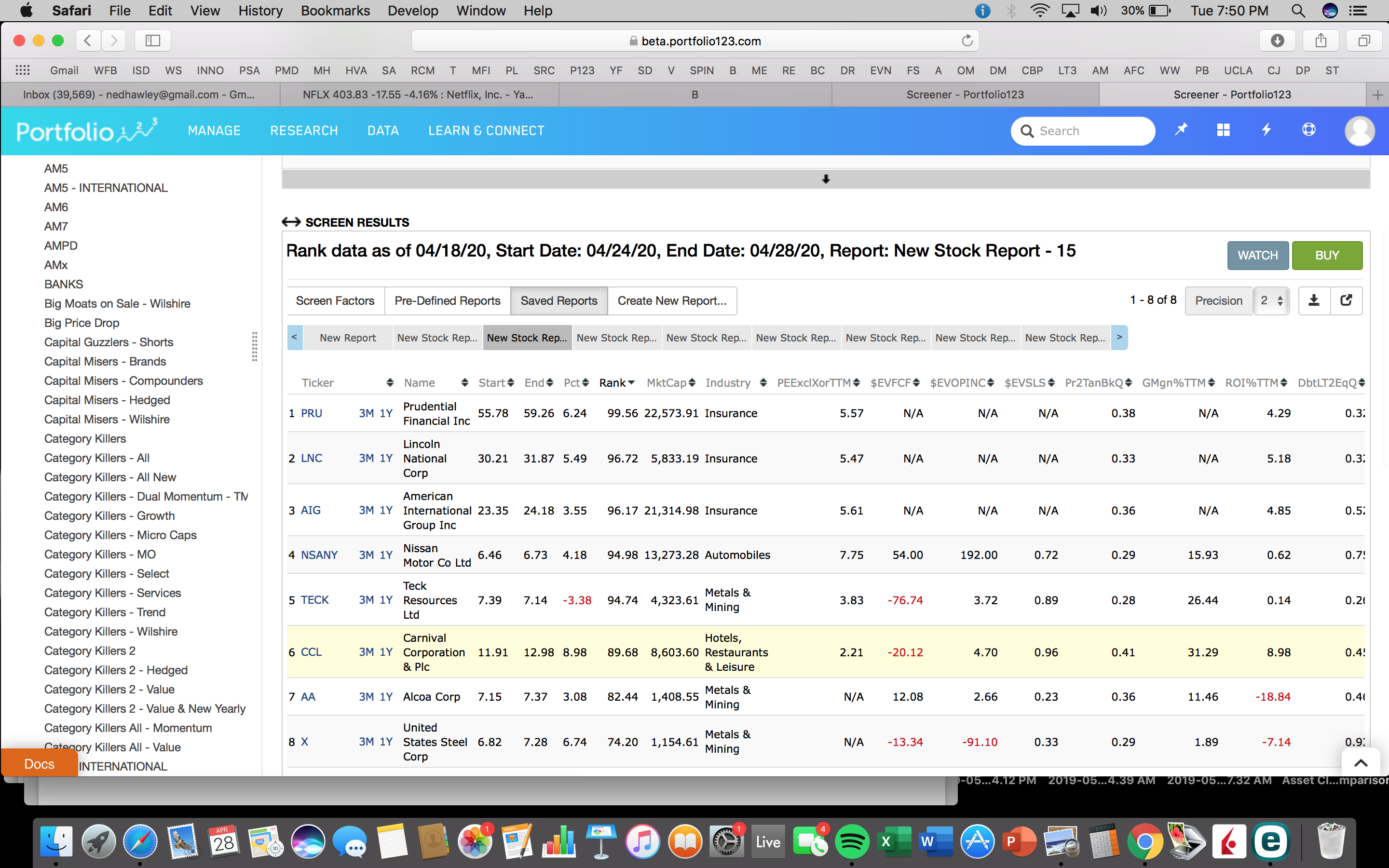This screenshot has width=1389, height=868.
Task: Click the Portfolio123 logo
Action: pyautogui.click(x=87, y=131)
